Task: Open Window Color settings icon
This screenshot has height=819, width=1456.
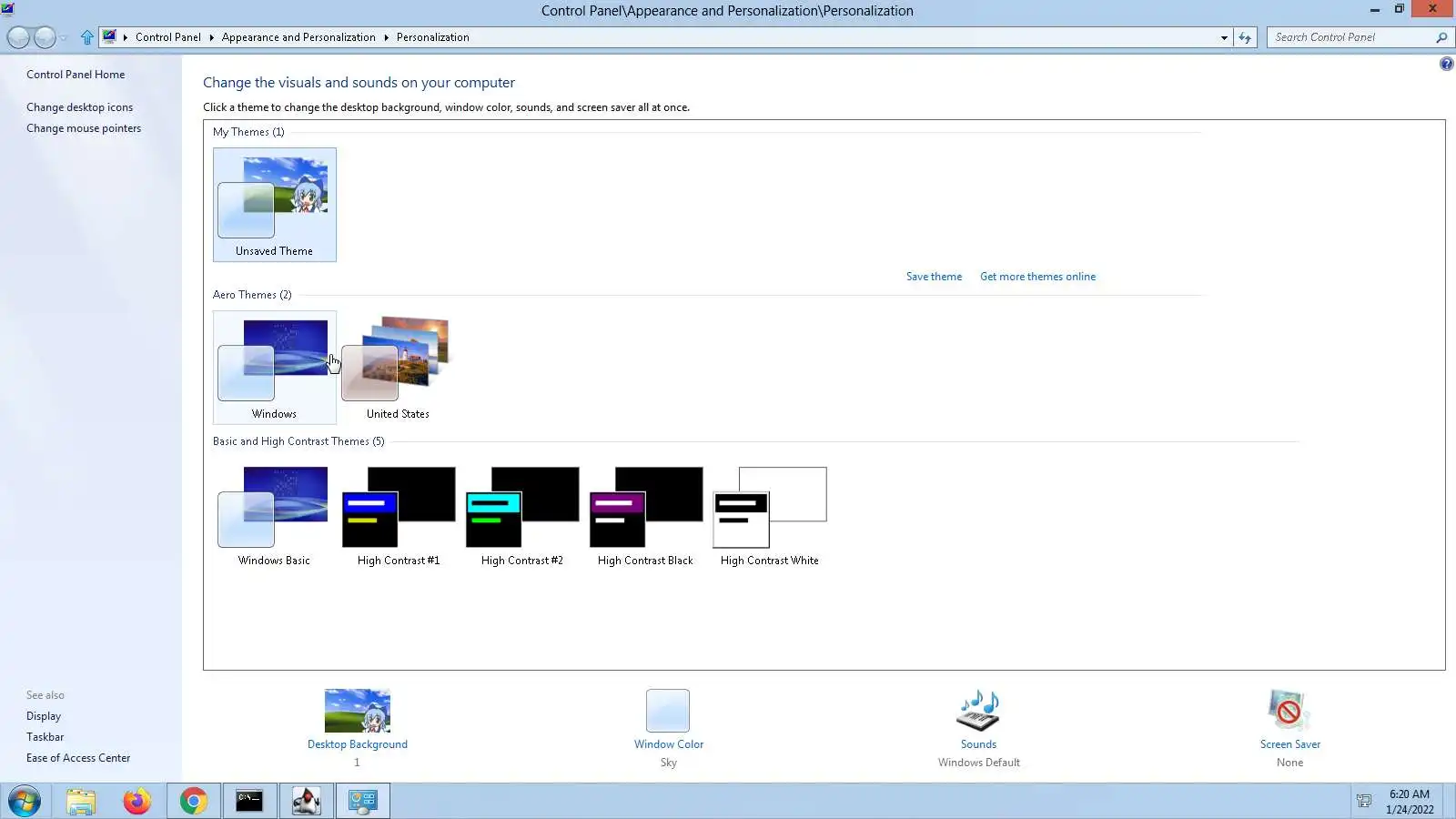Action: [668, 711]
